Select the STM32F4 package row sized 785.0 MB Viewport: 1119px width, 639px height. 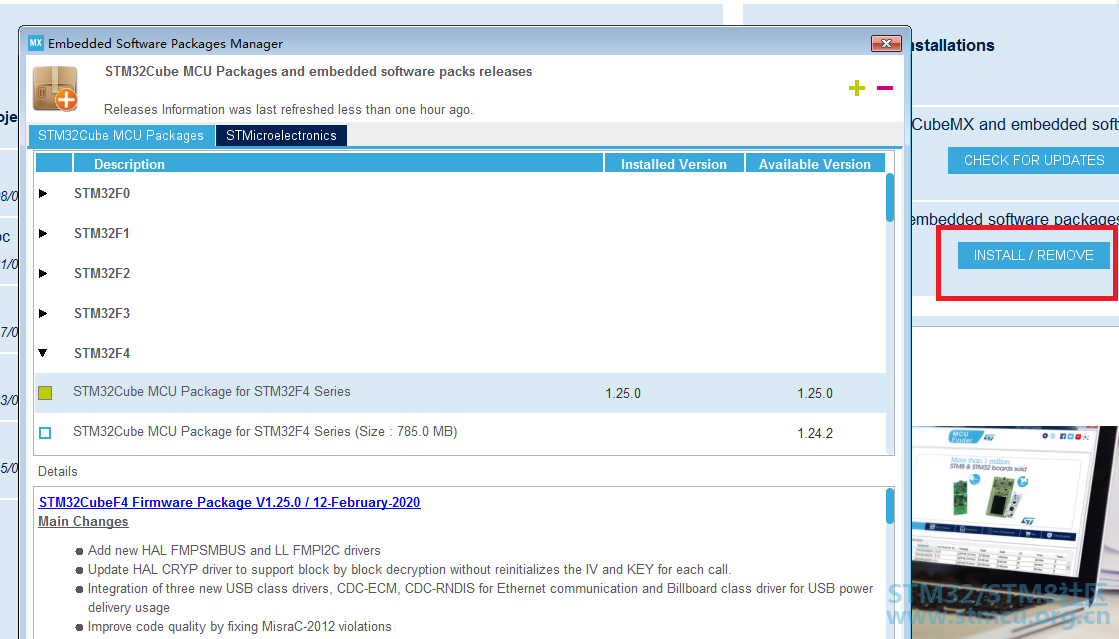(460, 433)
